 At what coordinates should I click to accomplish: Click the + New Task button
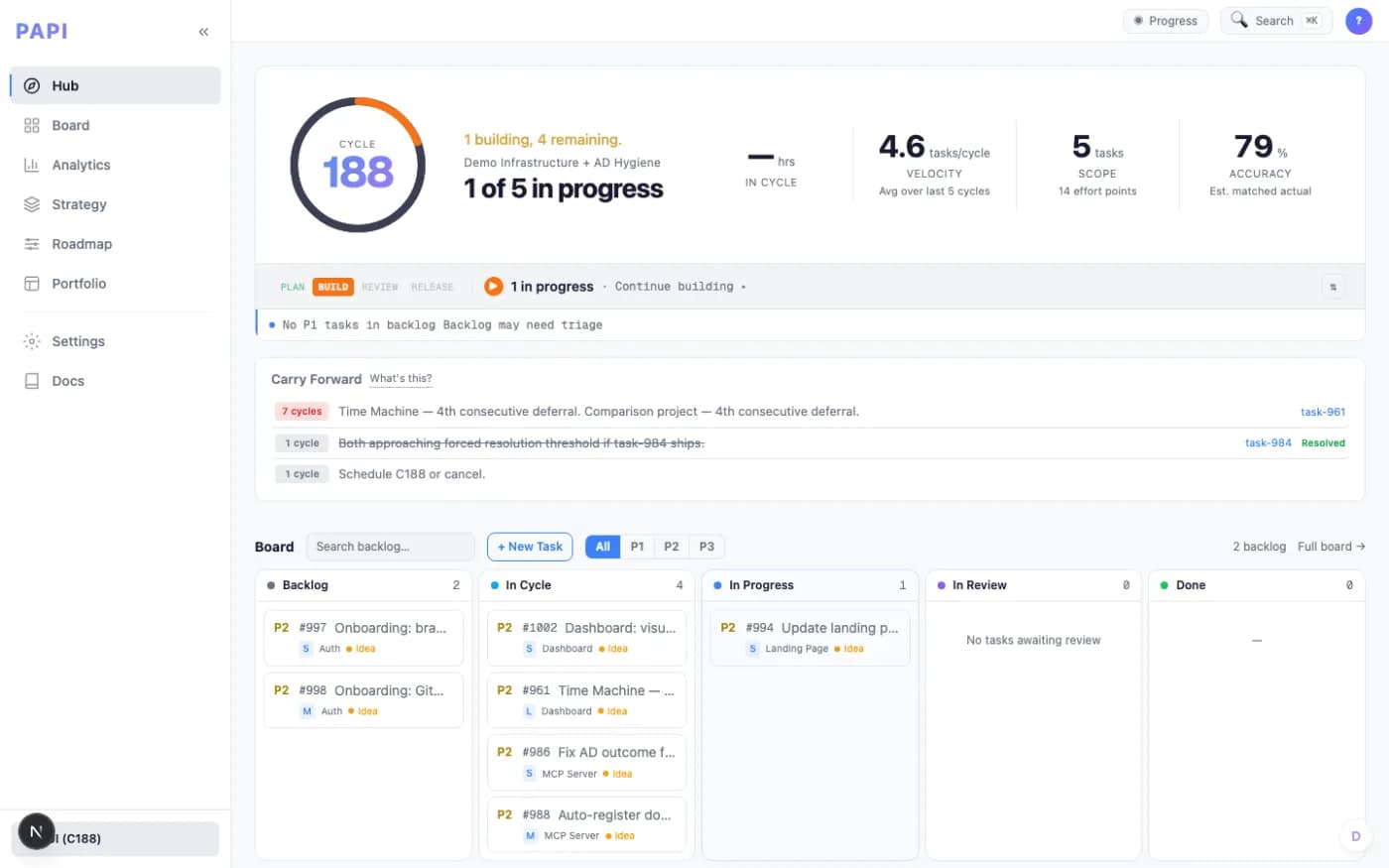[x=530, y=547]
